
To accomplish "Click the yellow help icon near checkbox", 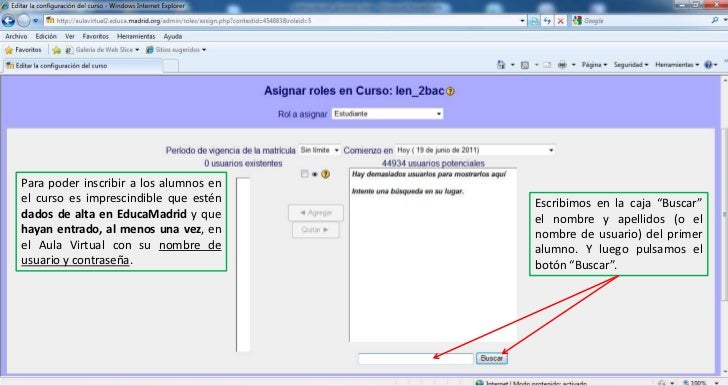I will point(325,174).
